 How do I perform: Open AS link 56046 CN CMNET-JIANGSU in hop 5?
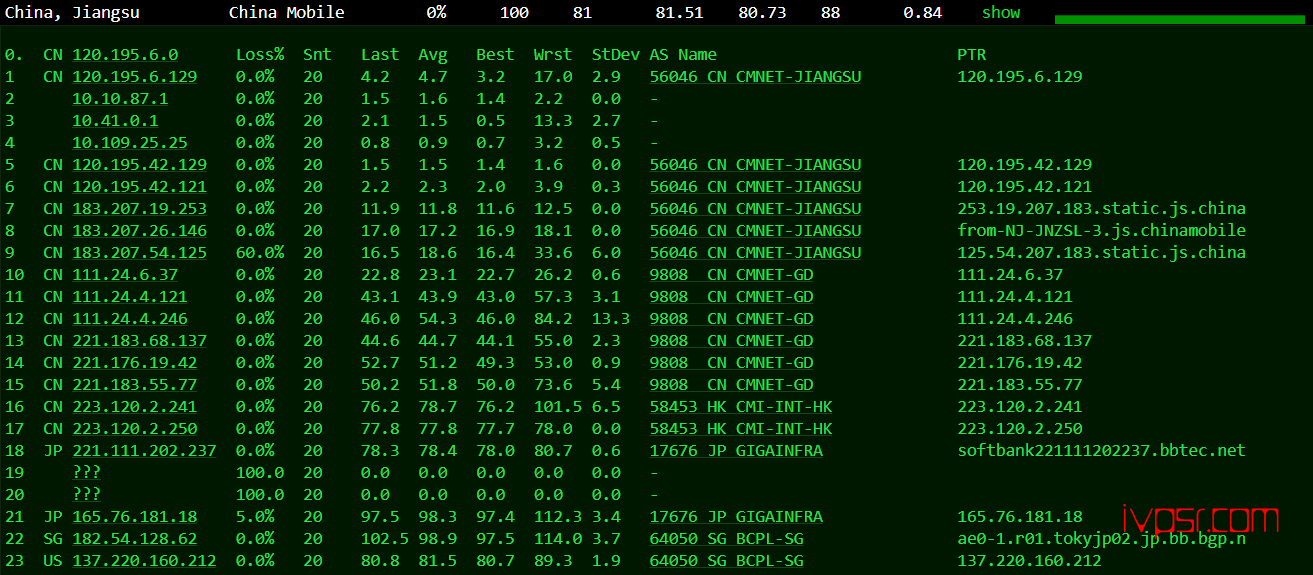point(755,165)
